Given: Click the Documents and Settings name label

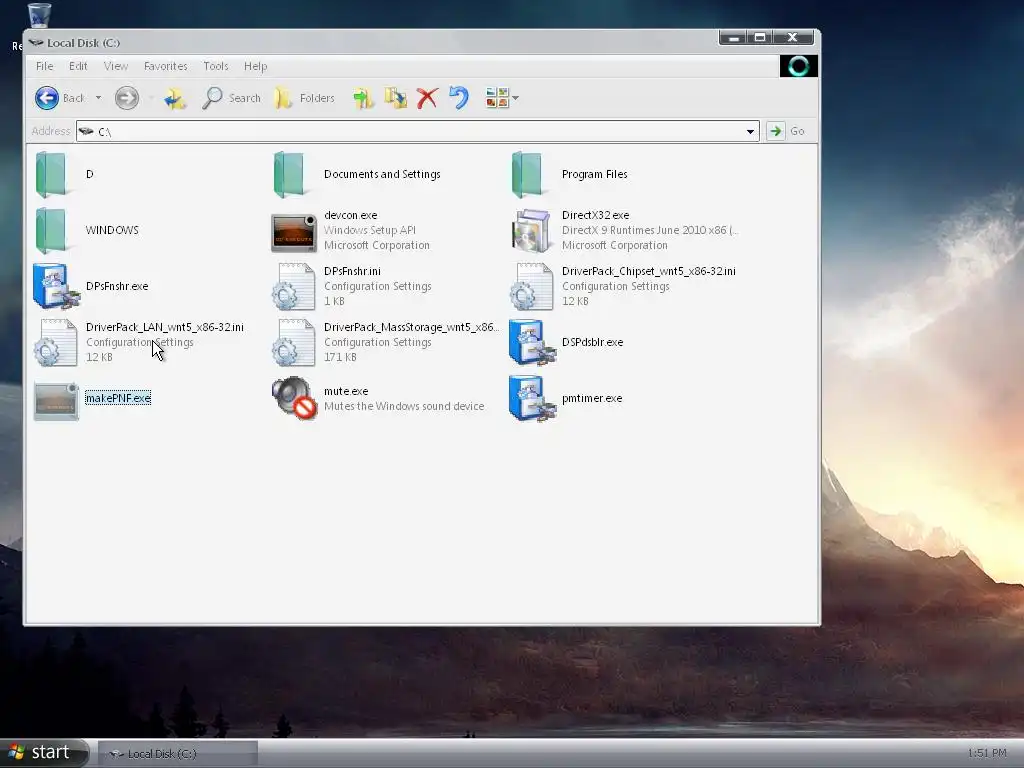Looking at the screenshot, I should click(382, 174).
